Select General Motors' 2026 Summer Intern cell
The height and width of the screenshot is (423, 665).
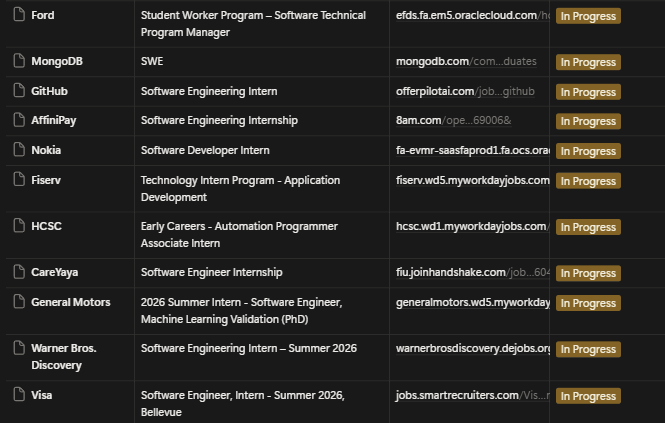(x=262, y=311)
